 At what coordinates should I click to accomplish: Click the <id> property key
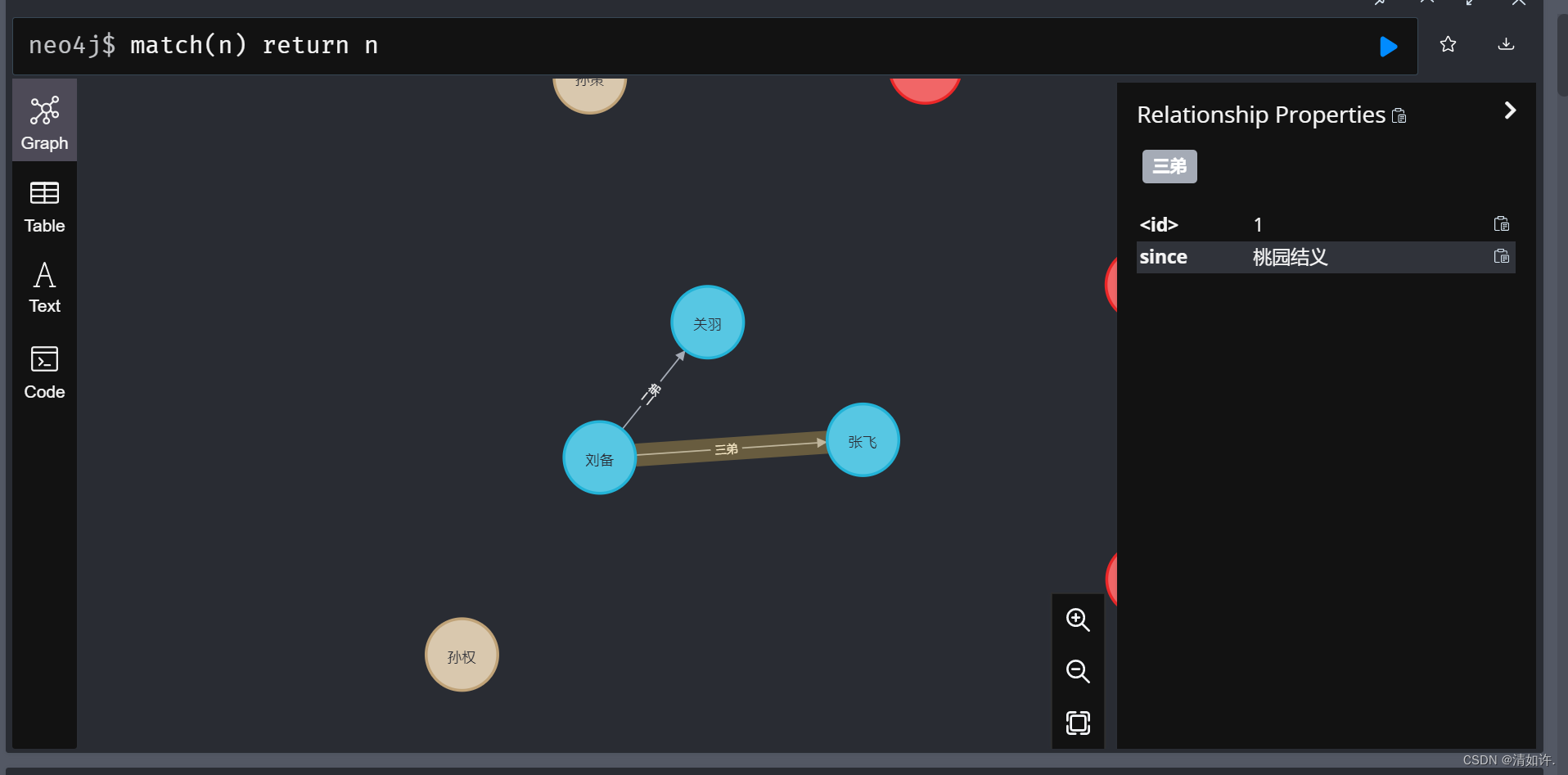point(1159,224)
